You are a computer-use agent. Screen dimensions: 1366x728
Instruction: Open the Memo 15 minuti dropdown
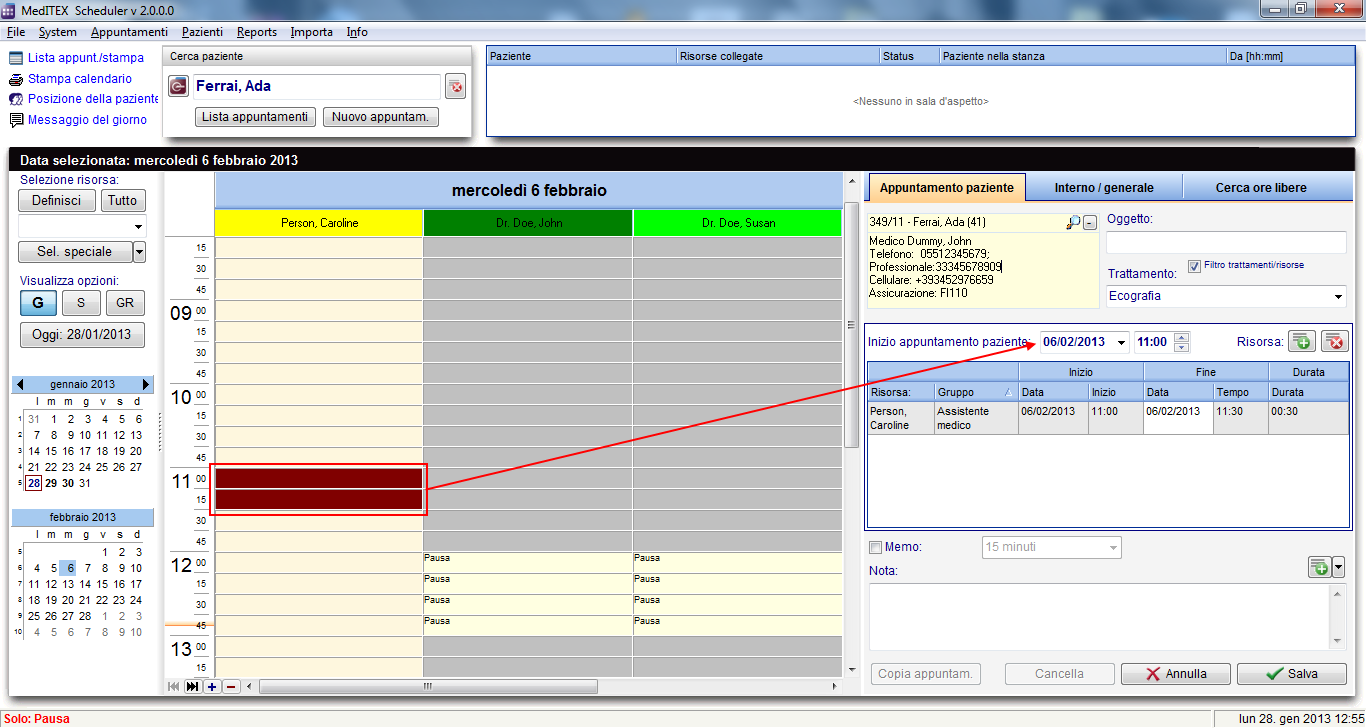1112,547
